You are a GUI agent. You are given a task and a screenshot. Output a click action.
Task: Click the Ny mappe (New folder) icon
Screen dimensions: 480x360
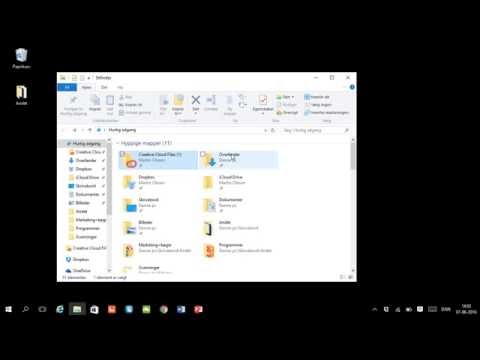(x=230, y=100)
